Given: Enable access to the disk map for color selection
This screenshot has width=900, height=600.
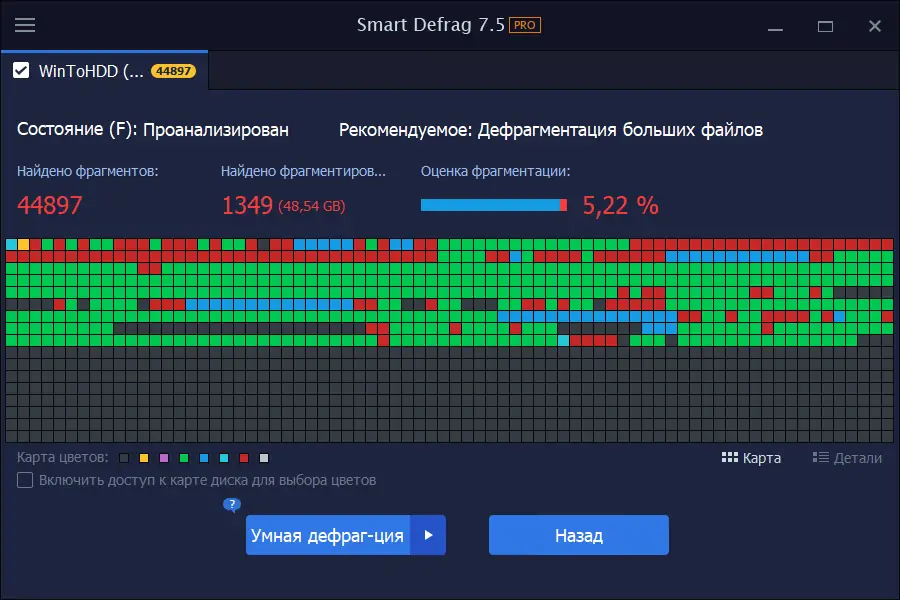Looking at the screenshot, I should [x=24, y=480].
